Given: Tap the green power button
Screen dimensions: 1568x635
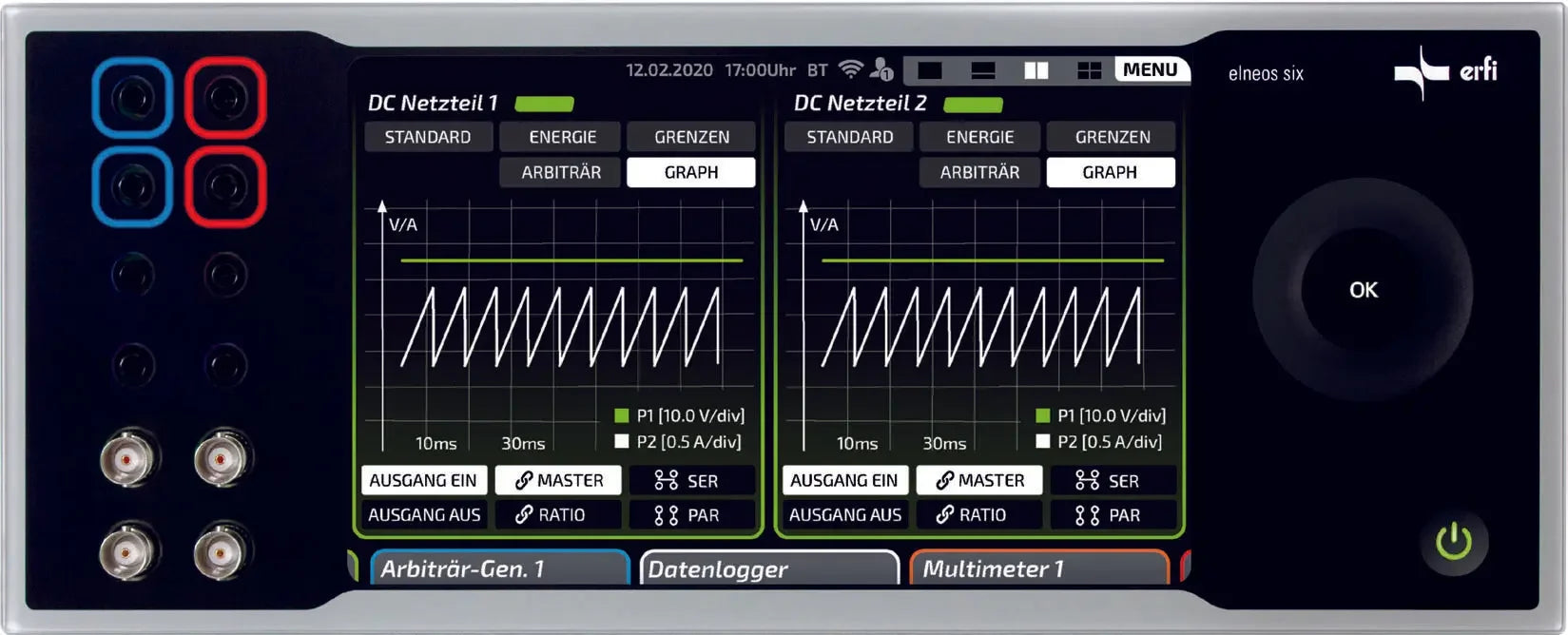Looking at the screenshot, I should 1454,543.
